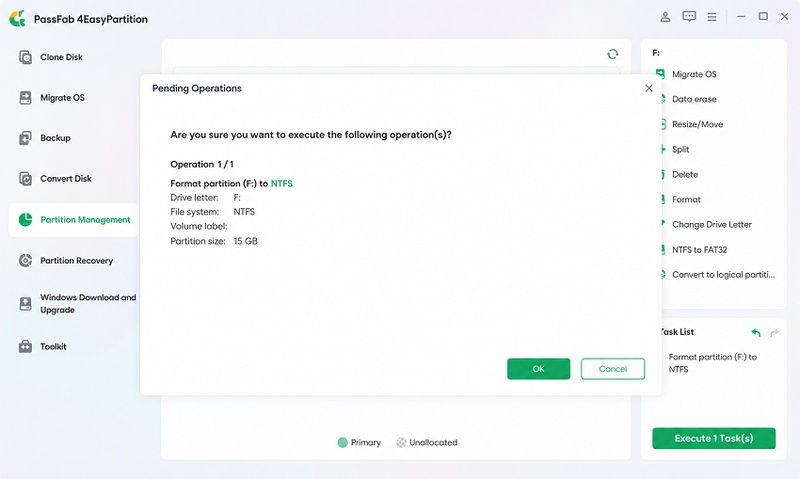Select the Migrate OS sidebar icon
This screenshot has height=479, width=800.
[x=25, y=97]
